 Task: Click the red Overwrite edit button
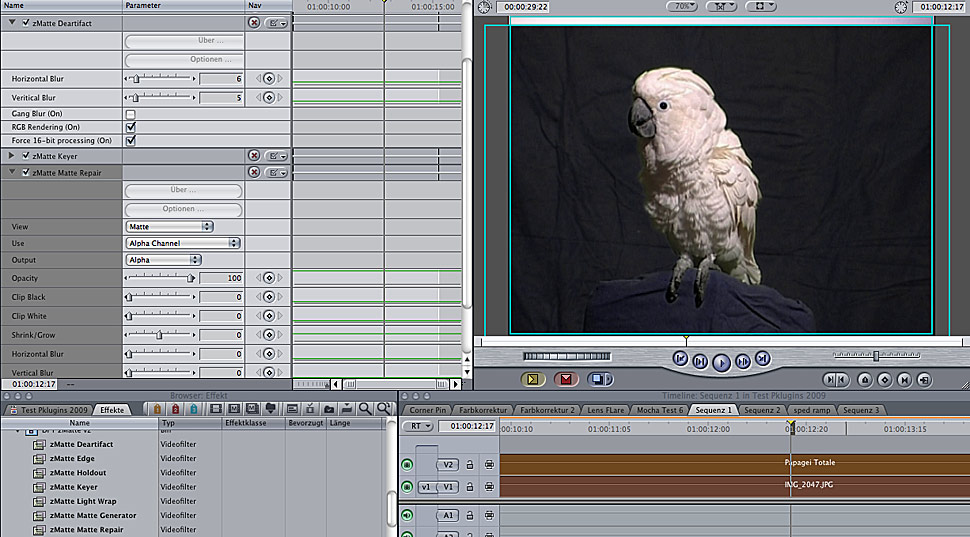point(566,379)
